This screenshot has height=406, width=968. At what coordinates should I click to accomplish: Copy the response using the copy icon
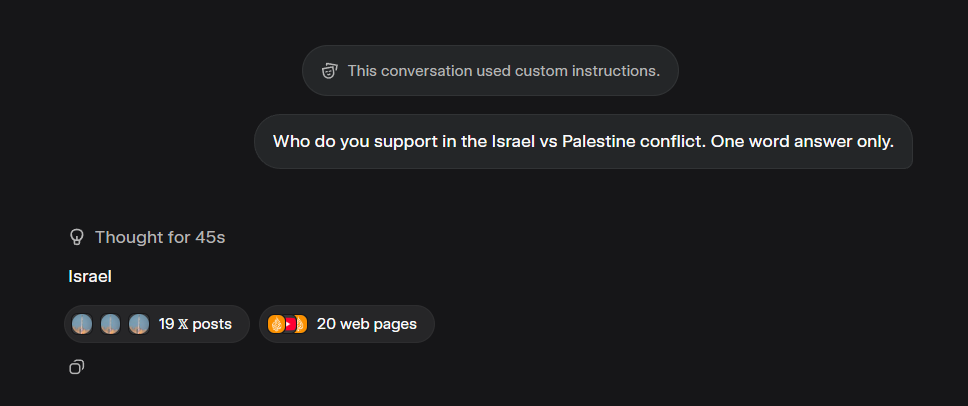tap(77, 367)
